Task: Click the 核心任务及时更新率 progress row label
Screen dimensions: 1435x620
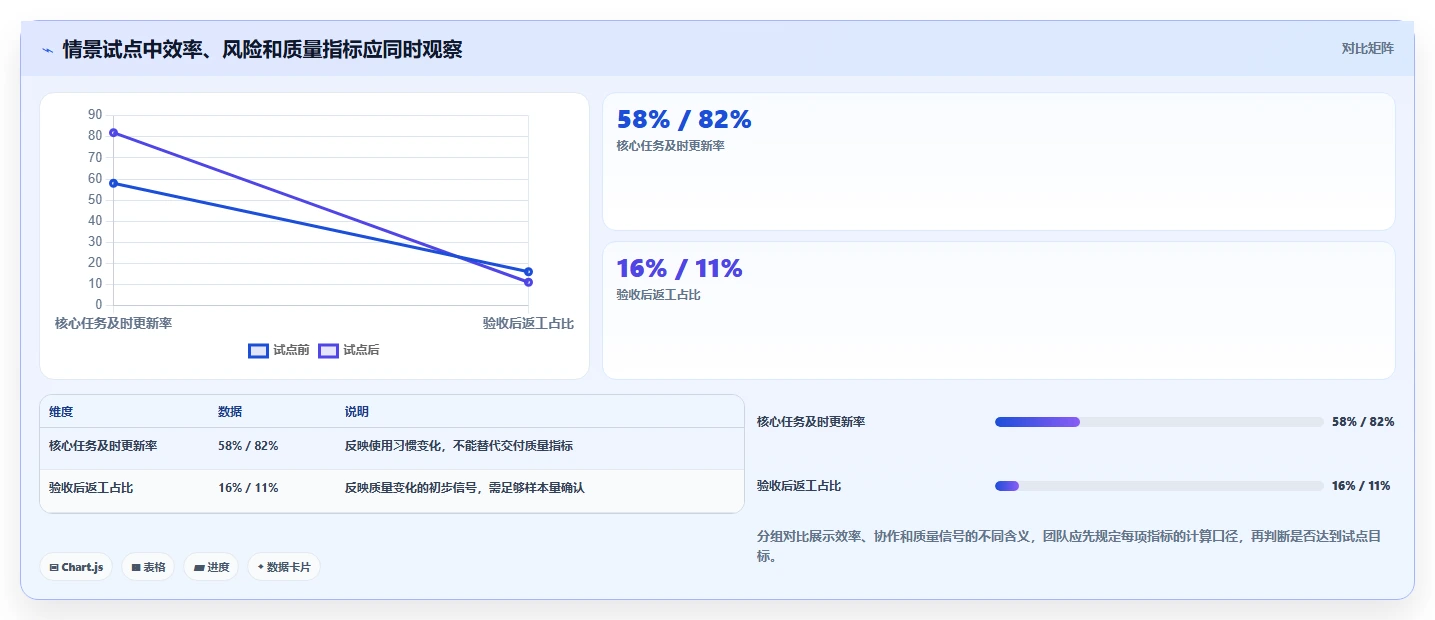Action: [x=811, y=422]
